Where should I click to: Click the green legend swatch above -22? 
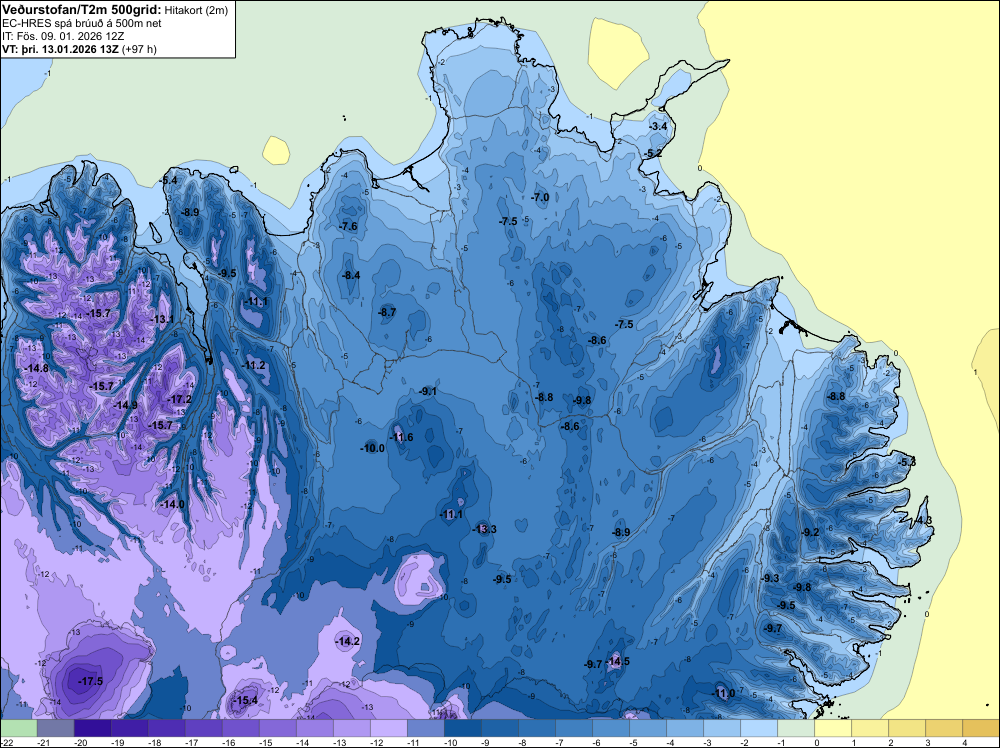click(19, 728)
